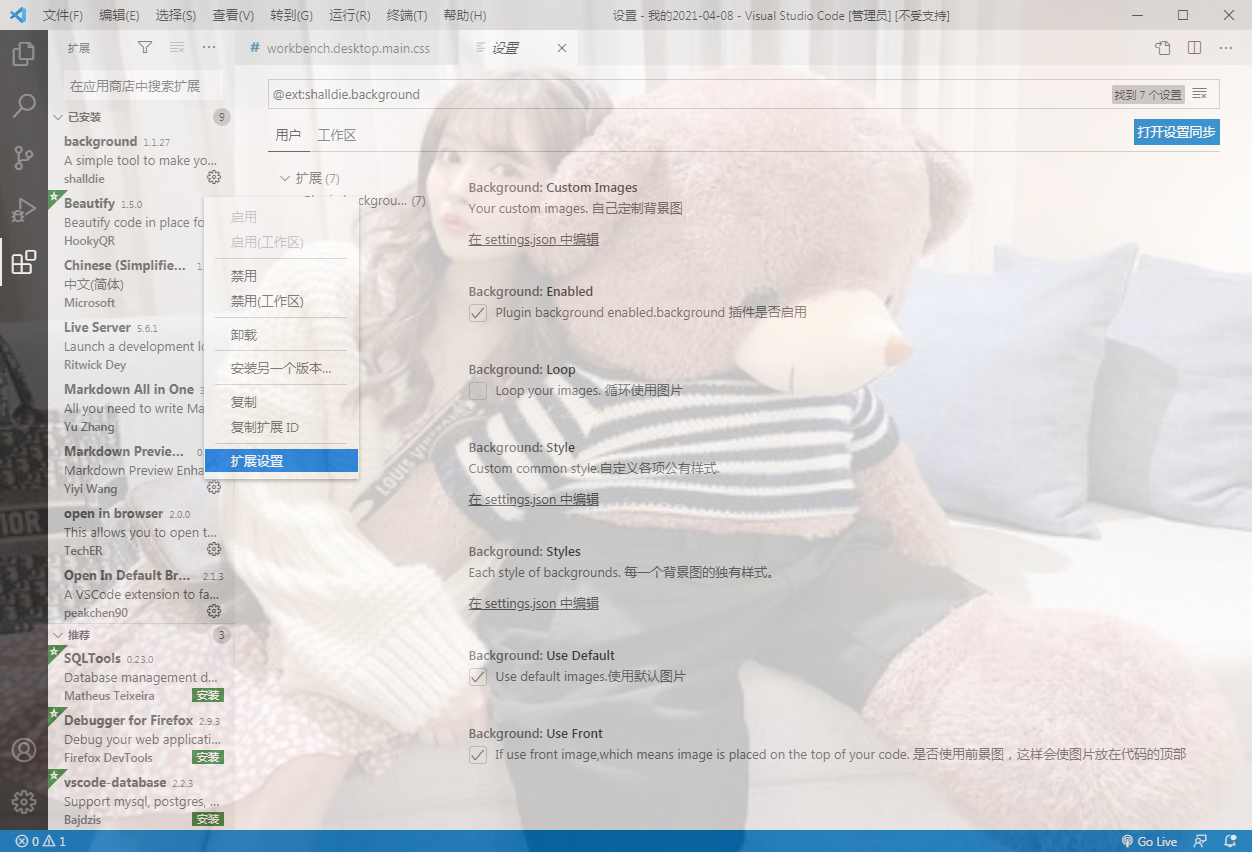Image resolution: width=1252 pixels, height=852 pixels.
Task: Select the 用户 settings tab
Action: pos(288,135)
